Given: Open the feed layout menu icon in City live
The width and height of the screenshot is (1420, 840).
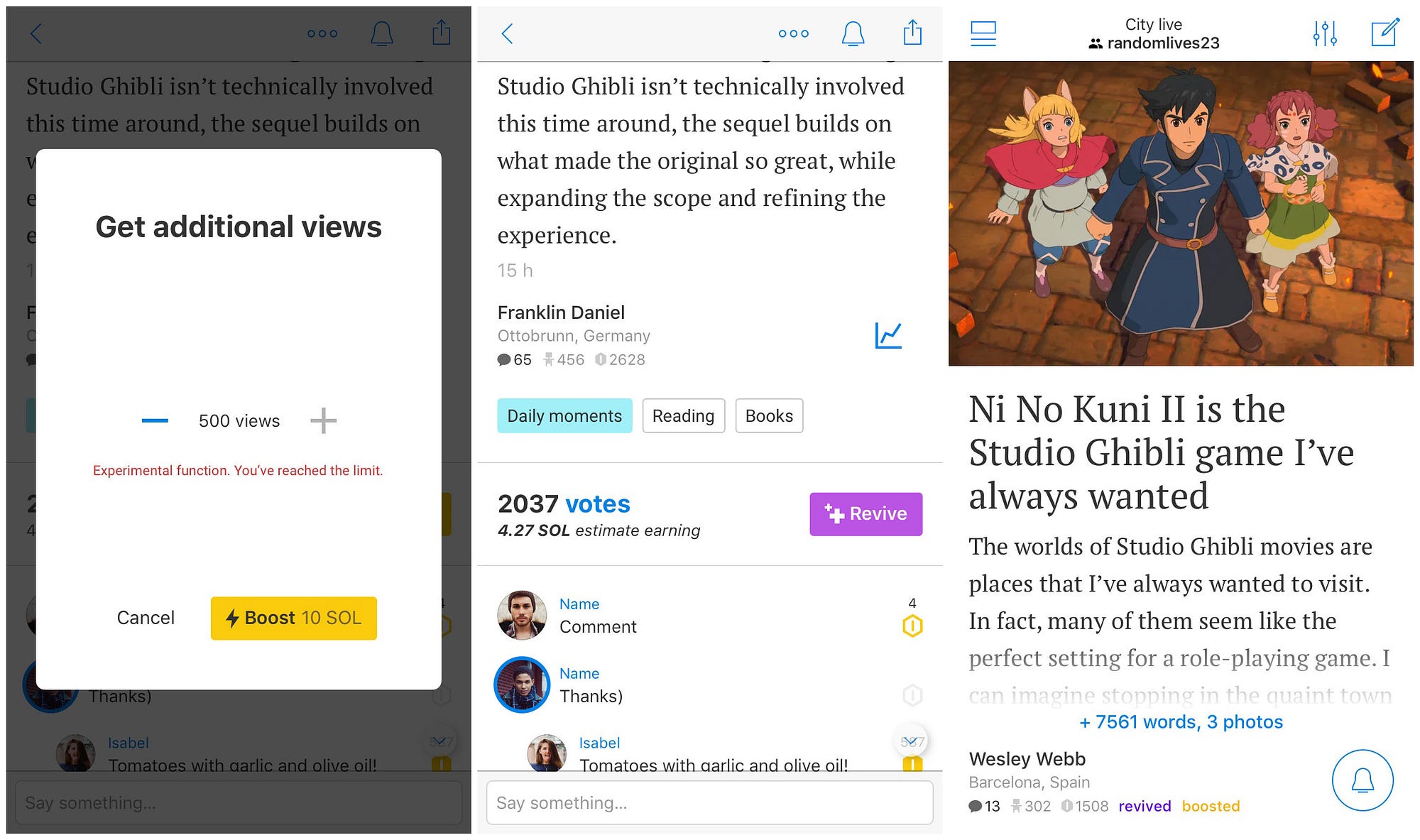Looking at the screenshot, I should click(983, 33).
